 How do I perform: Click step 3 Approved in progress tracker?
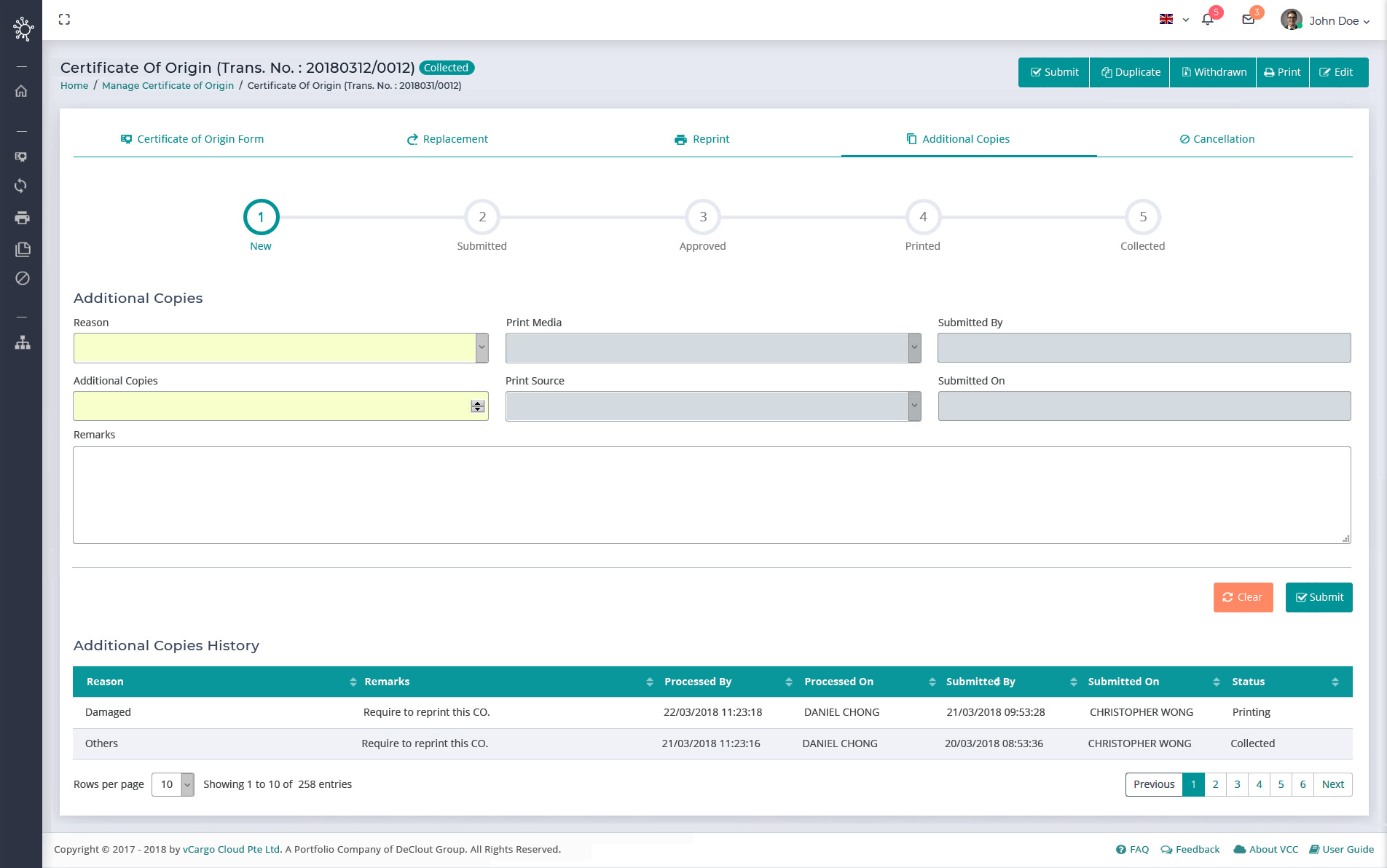[702, 217]
